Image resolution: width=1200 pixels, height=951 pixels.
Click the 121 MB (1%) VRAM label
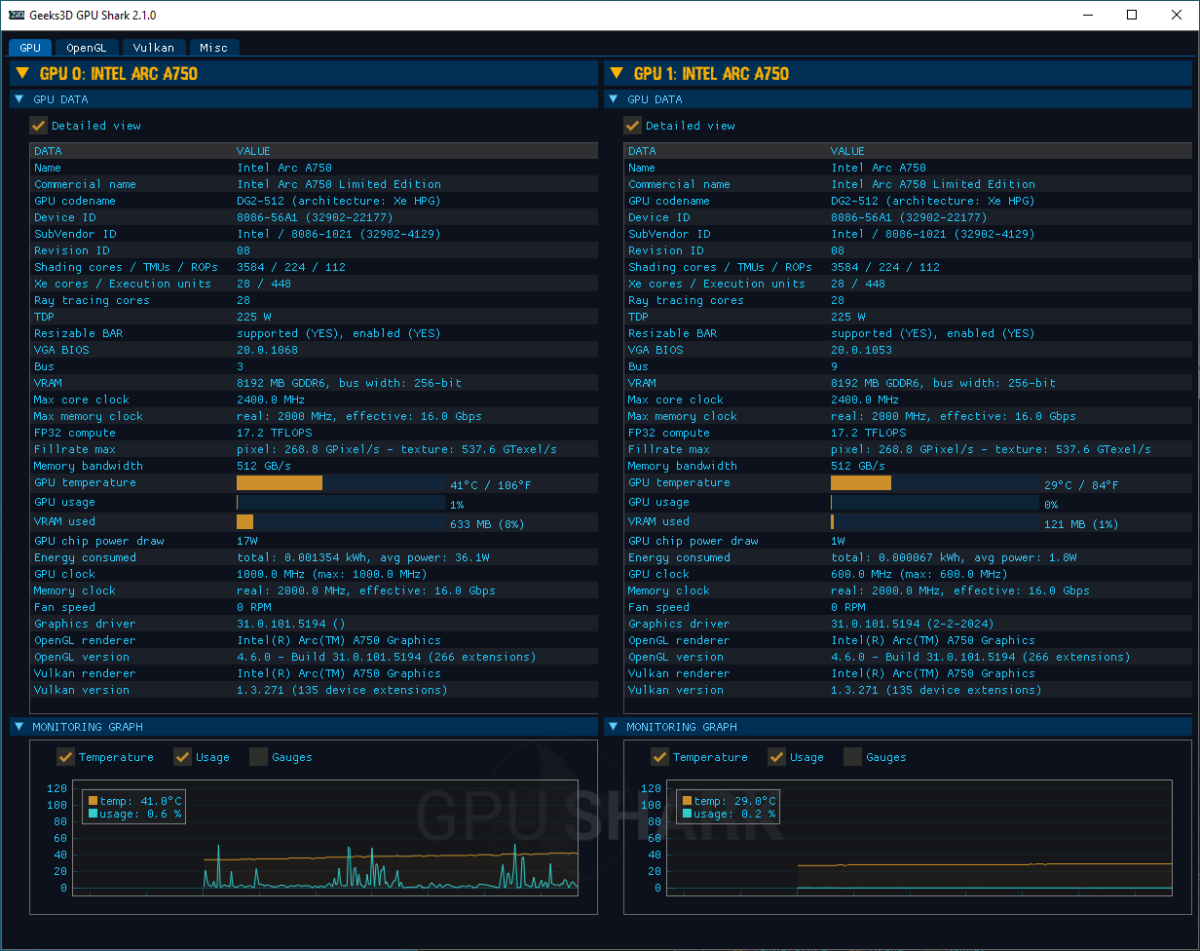point(1081,524)
